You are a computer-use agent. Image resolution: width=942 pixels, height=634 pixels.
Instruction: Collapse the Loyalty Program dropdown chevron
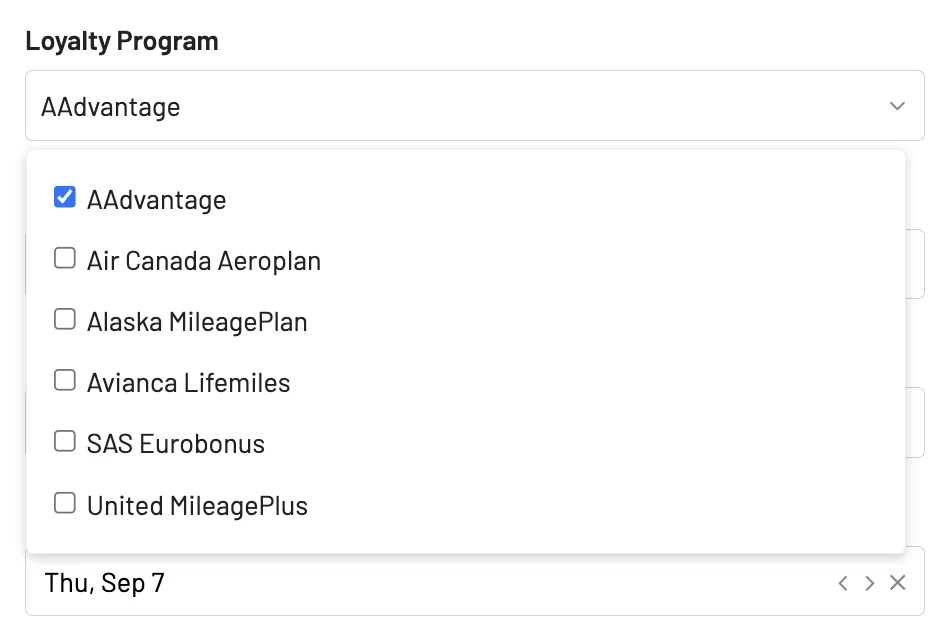pyautogui.click(x=897, y=106)
